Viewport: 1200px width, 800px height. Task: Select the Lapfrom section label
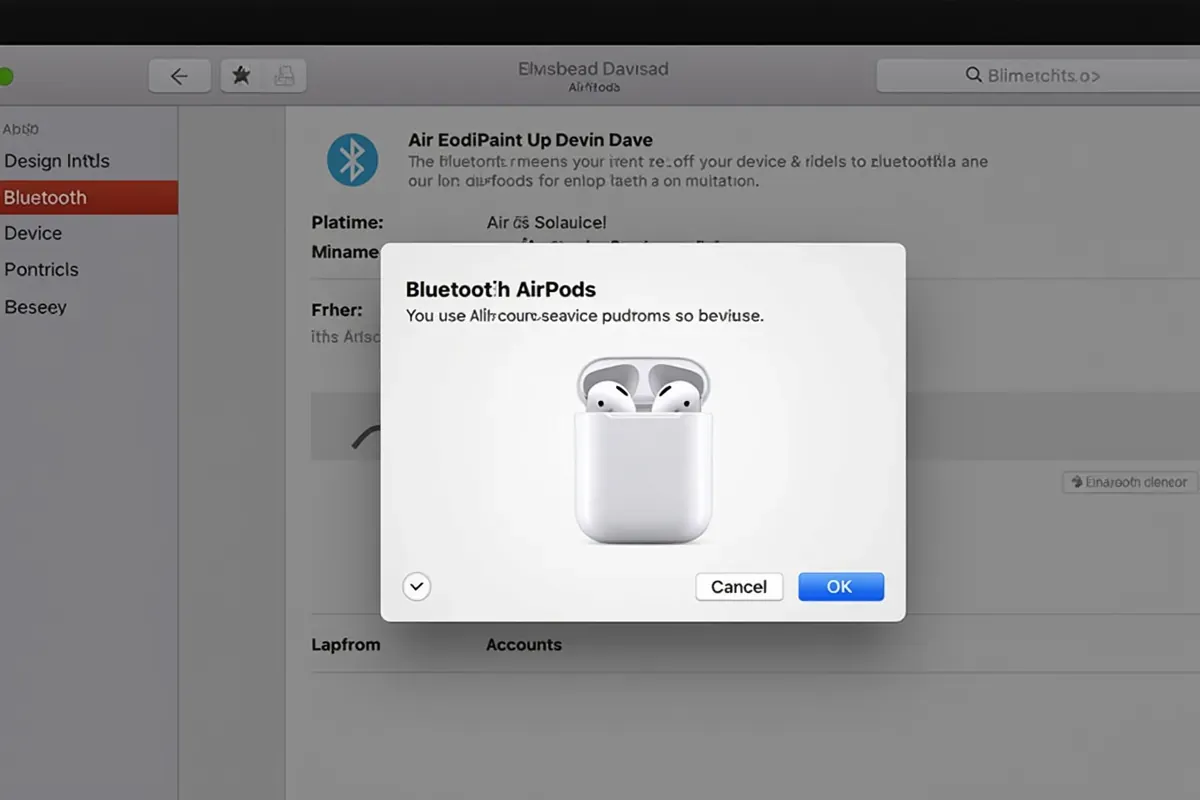pos(346,644)
